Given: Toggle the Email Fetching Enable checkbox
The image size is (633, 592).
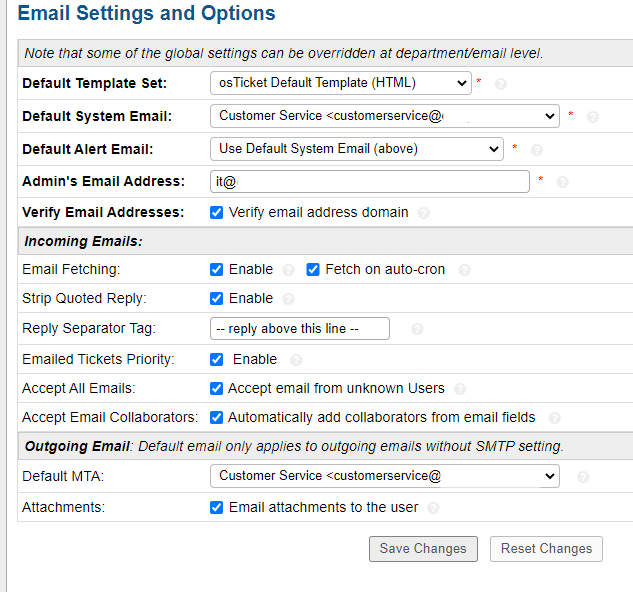Looking at the screenshot, I should 217,269.
